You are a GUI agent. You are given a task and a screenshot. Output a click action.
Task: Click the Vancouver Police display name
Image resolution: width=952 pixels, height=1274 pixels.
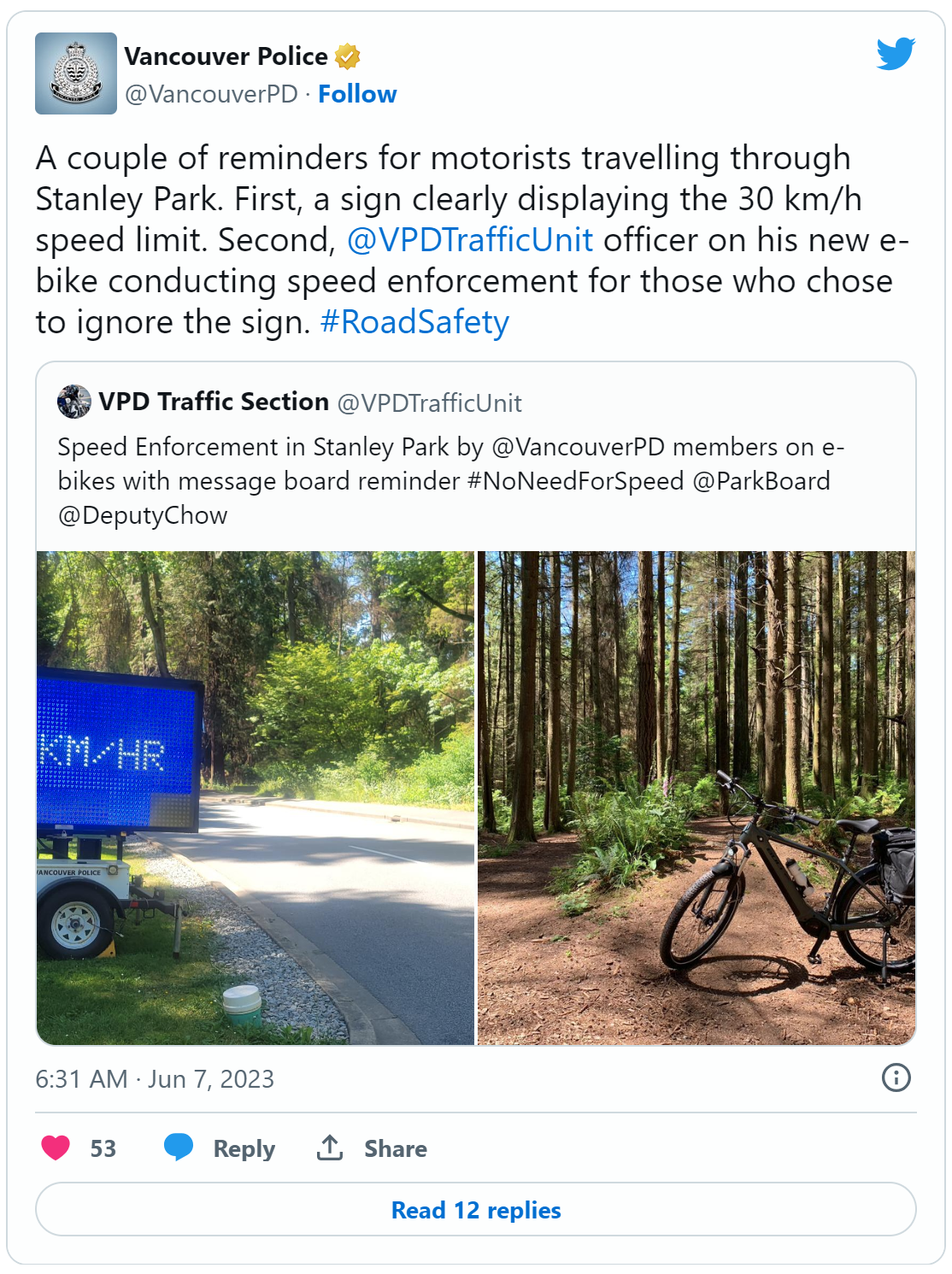(226, 56)
